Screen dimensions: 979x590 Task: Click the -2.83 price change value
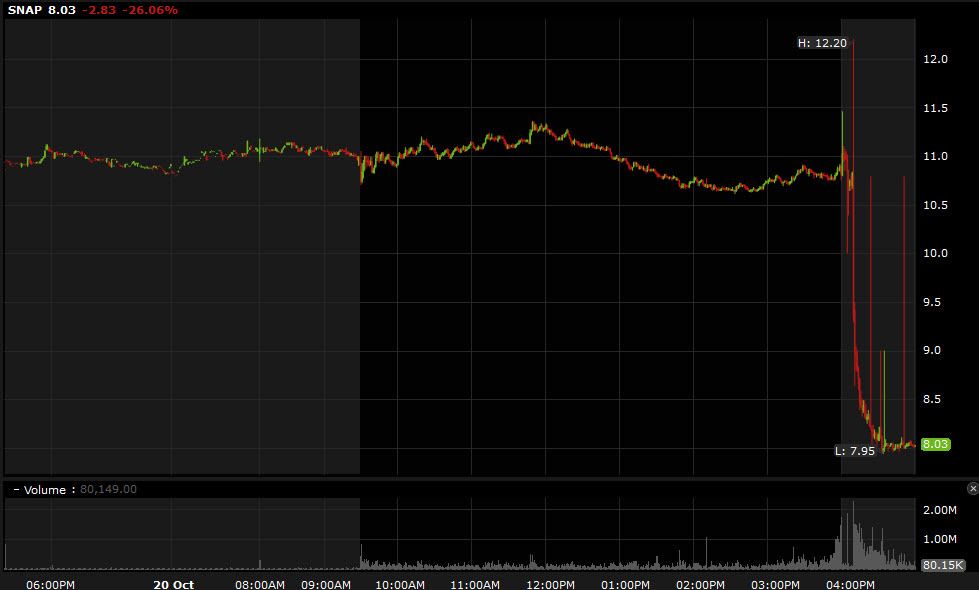click(x=97, y=10)
